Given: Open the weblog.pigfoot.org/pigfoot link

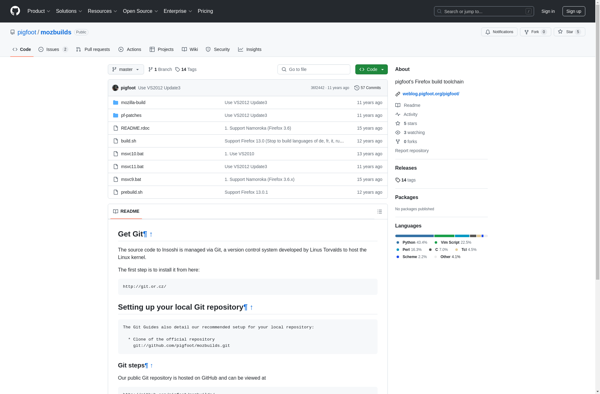Looking at the screenshot, I should tap(431, 94).
